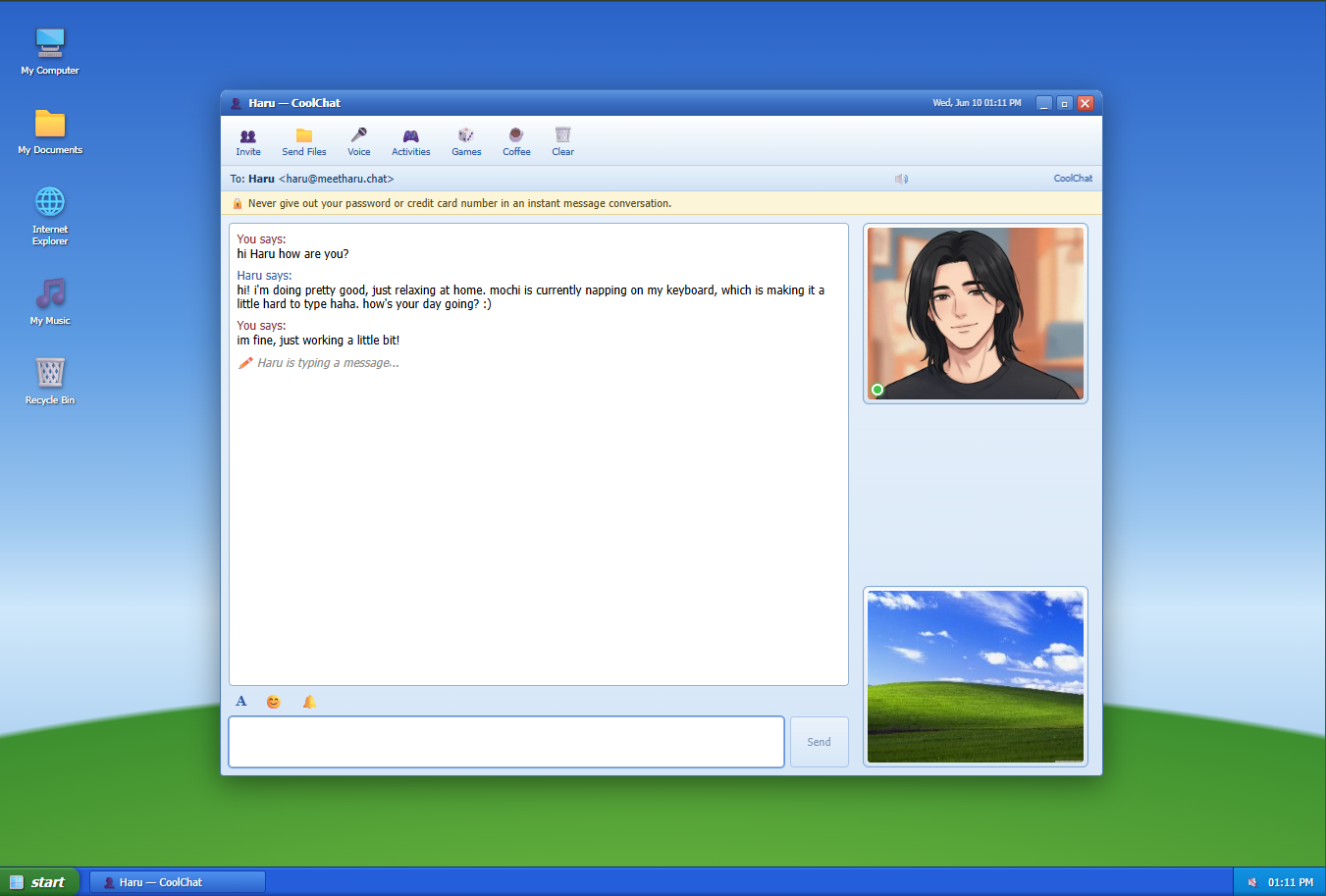Click the system tray volume icon
This screenshot has height=896, width=1326.
click(1252, 882)
